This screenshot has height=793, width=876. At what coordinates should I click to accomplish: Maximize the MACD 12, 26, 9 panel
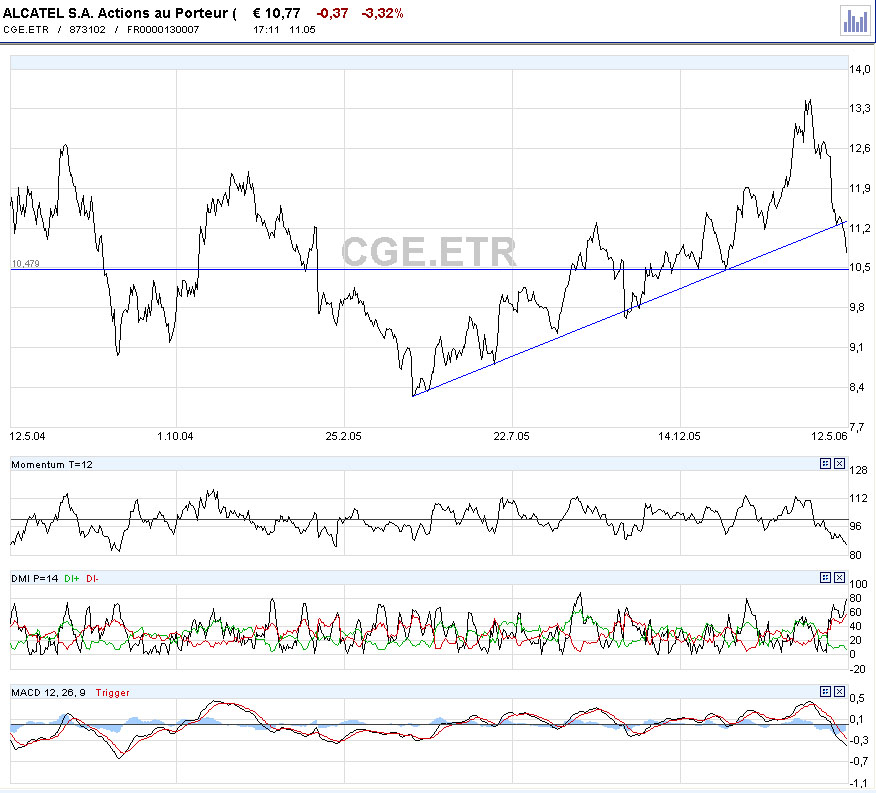(825, 691)
